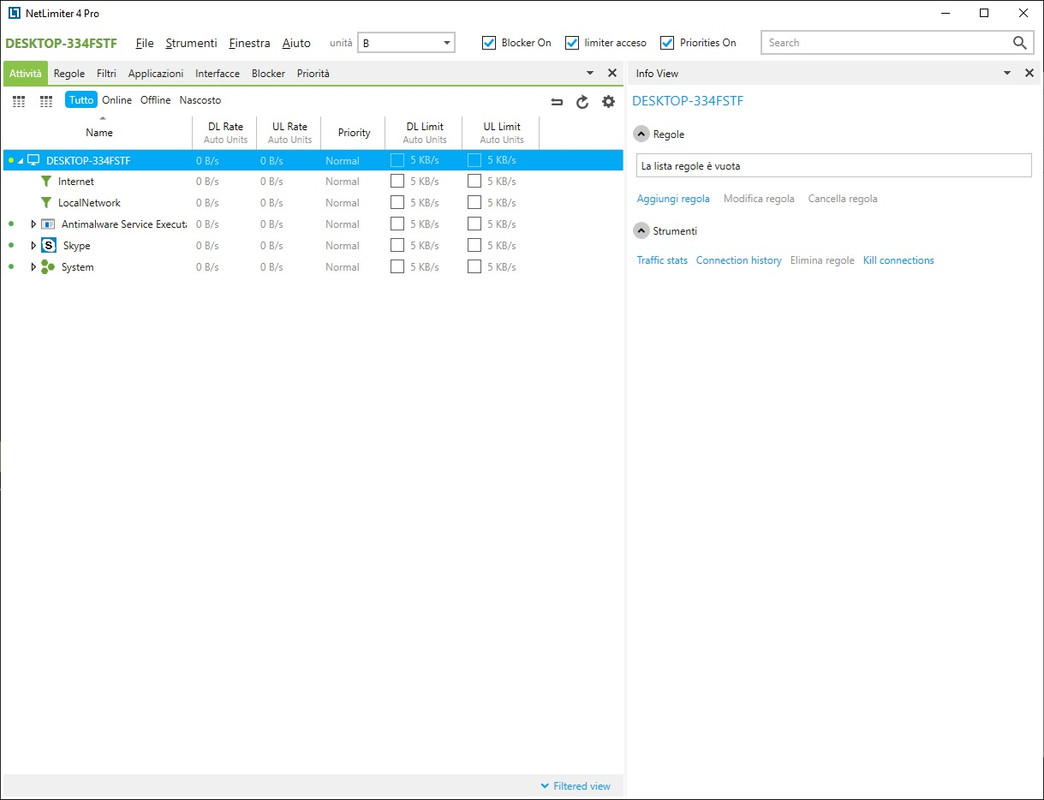The image size is (1044, 800).
Task: Click the NetLimiter app logo icon
Action: (x=14, y=13)
